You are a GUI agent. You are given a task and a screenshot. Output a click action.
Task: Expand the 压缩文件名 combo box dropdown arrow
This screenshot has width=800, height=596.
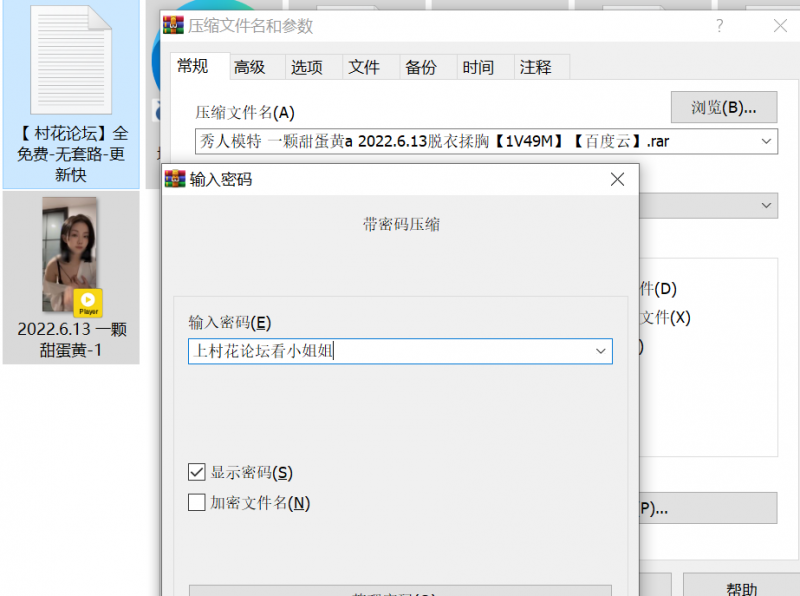[766, 141]
